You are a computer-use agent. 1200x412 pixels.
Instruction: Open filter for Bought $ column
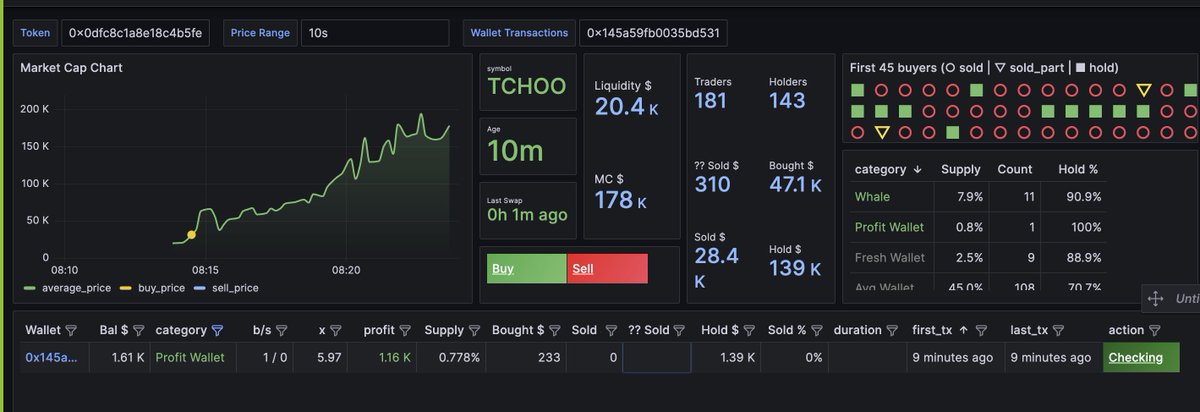point(555,330)
